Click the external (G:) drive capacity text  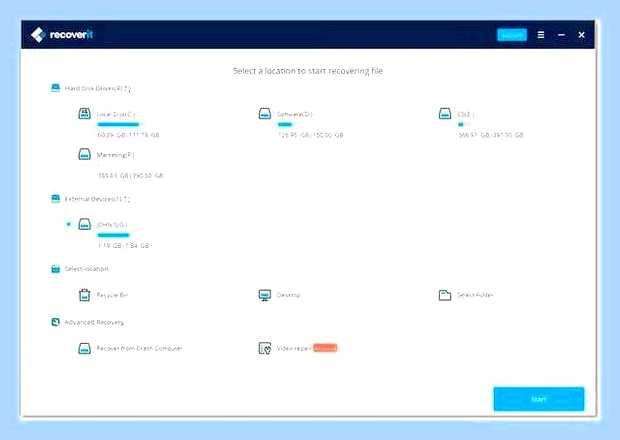[124, 245]
